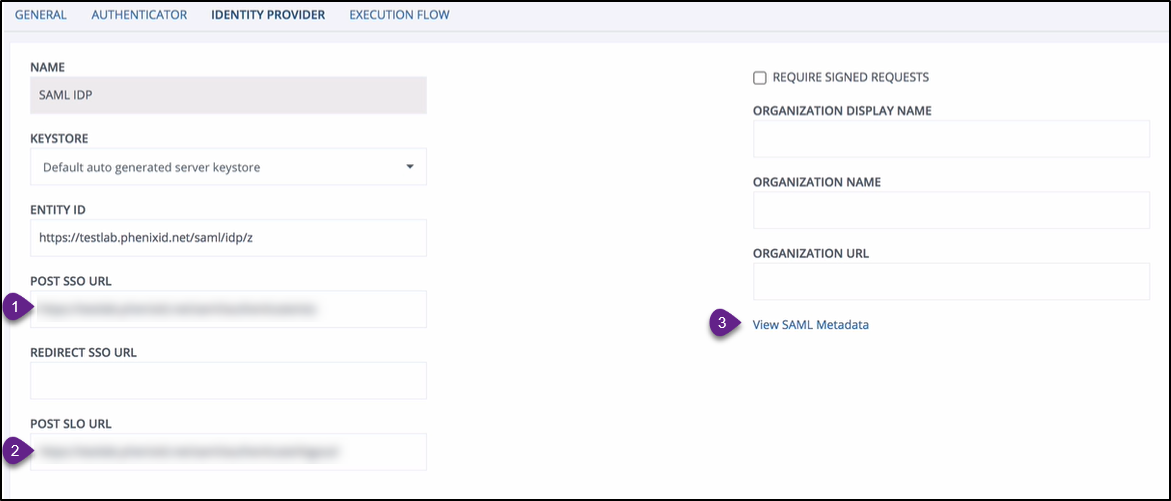Go to the Execution Flow tab
1171x501 pixels.
[x=399, y=15]
